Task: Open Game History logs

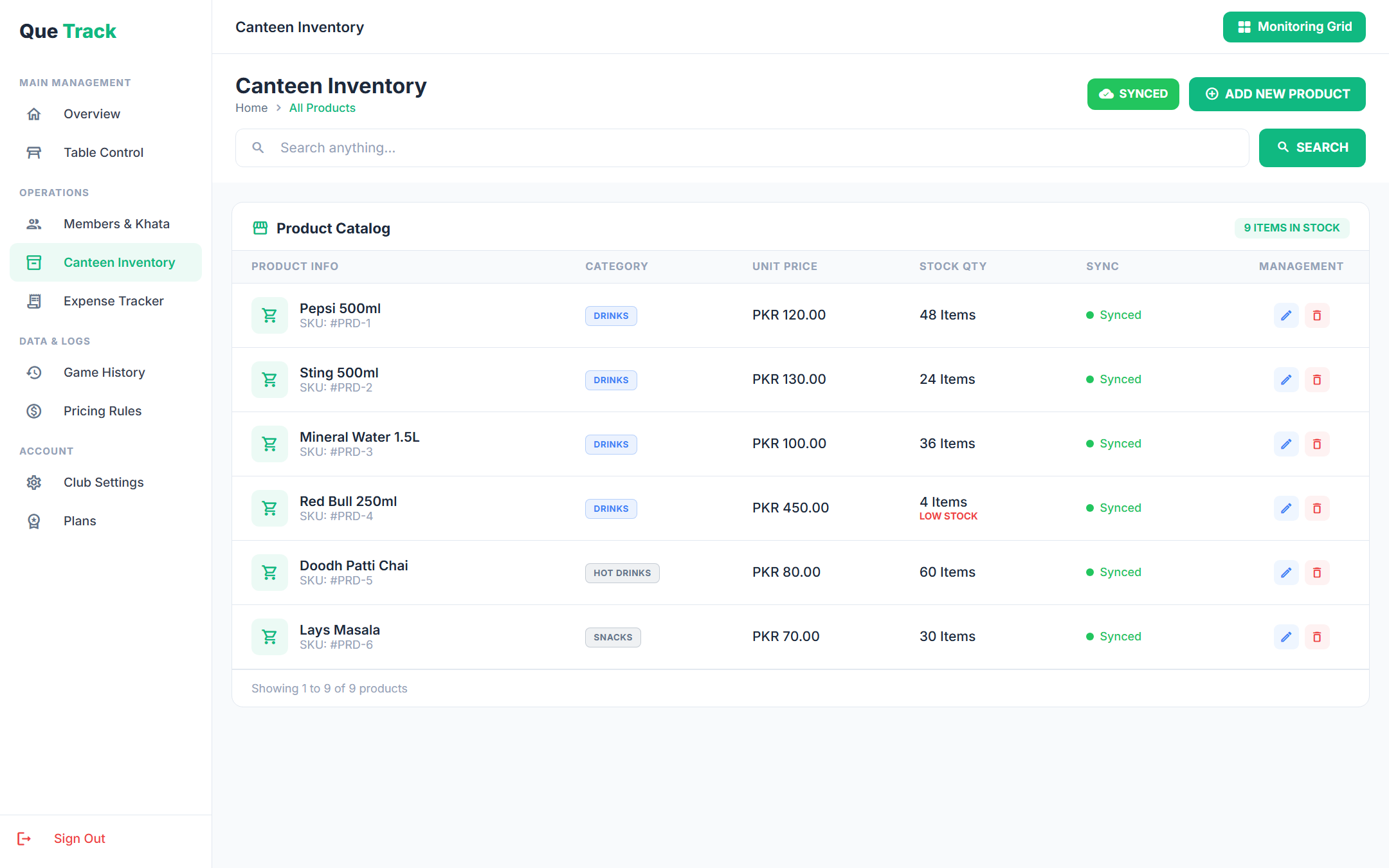Action: point(105,372)
